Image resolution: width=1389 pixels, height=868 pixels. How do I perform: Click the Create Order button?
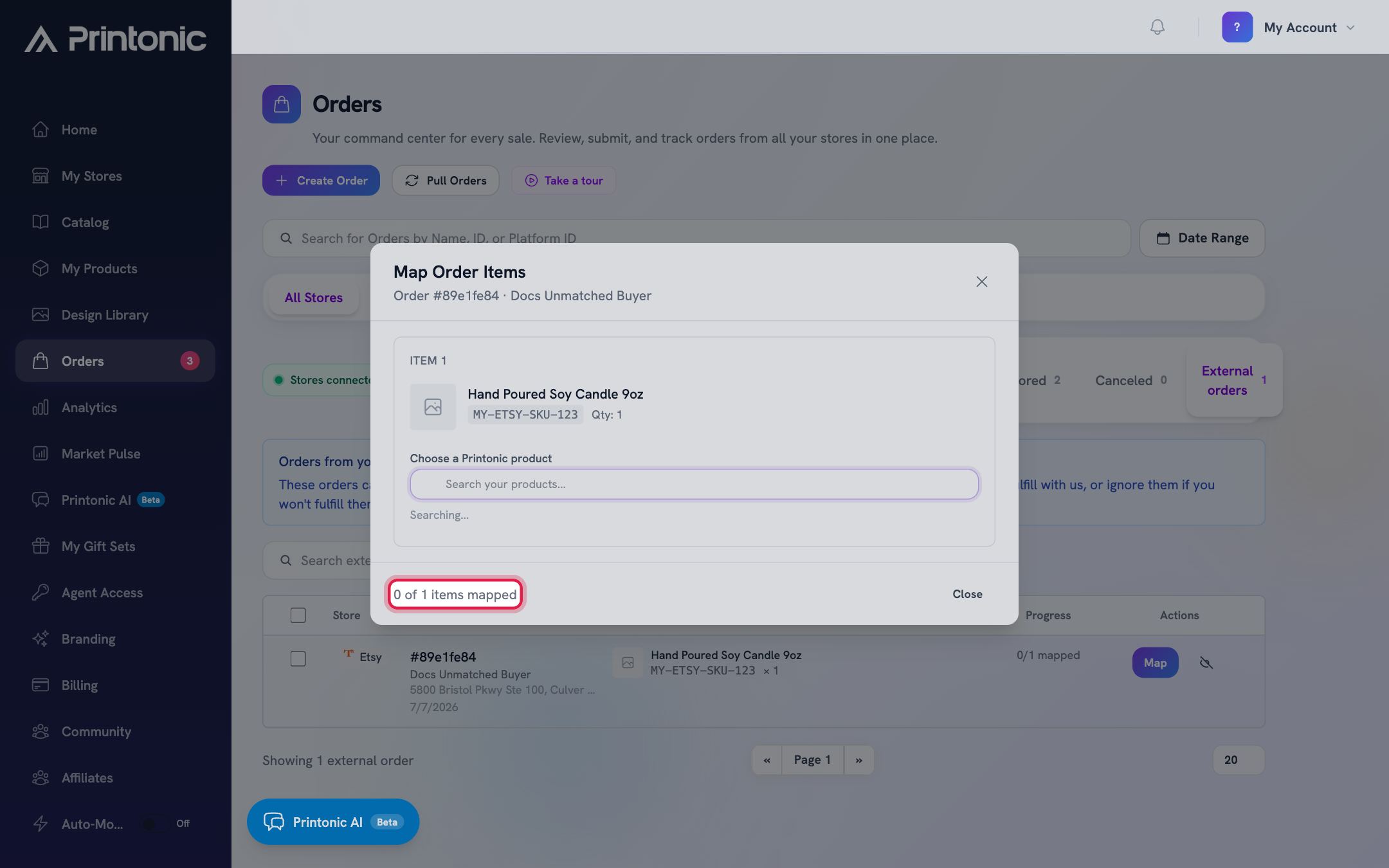point(321,181)
